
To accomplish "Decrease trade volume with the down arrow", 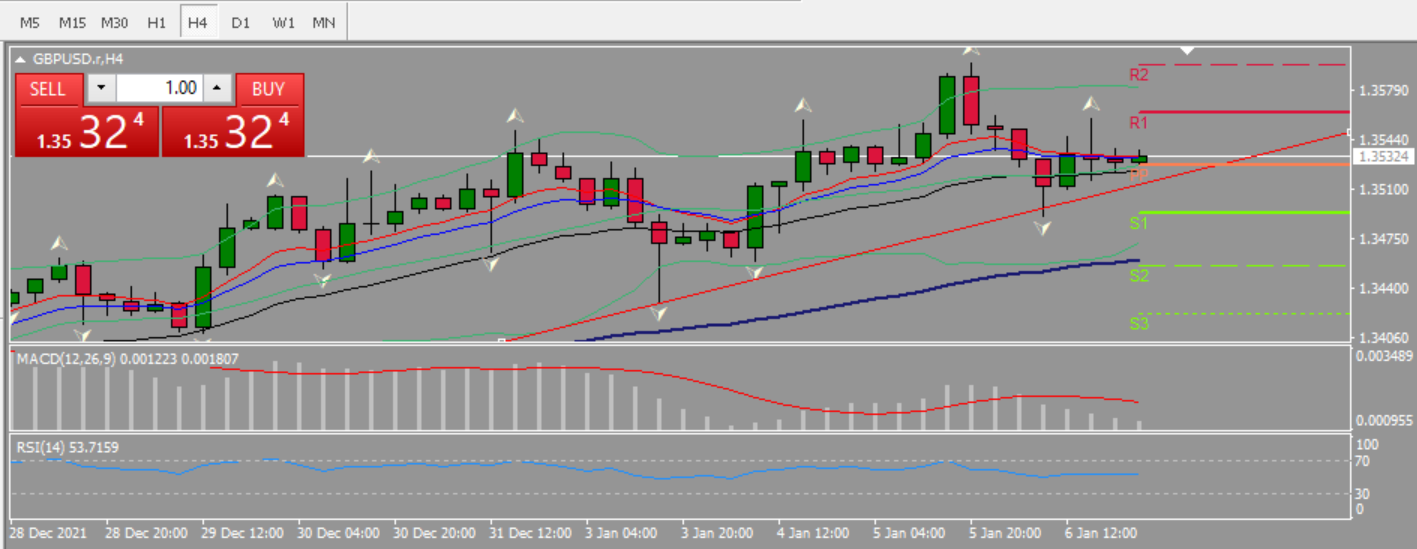I will [x=100, y=89].
